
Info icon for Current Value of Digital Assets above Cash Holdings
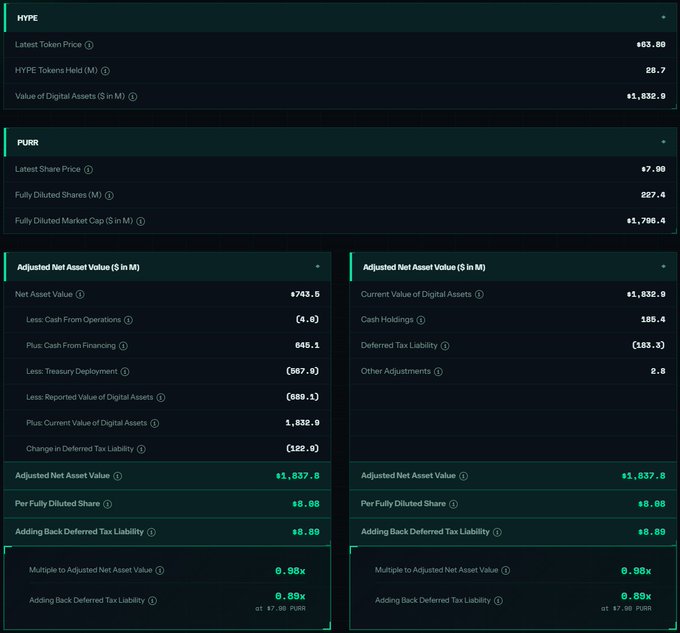[479, 294]
